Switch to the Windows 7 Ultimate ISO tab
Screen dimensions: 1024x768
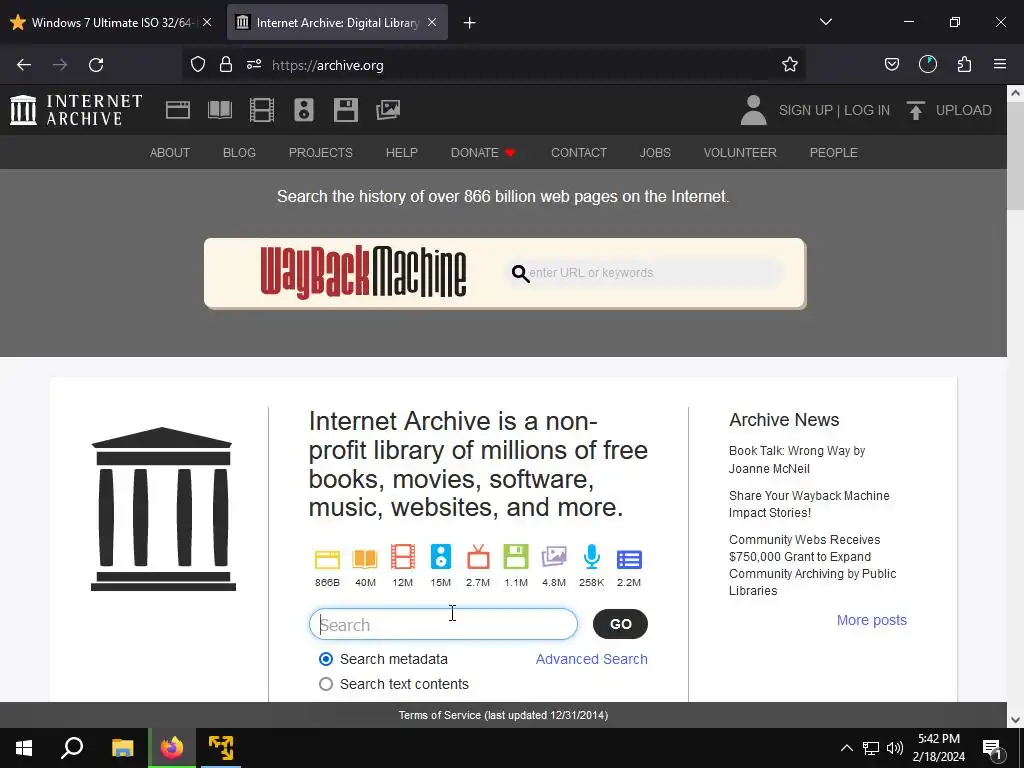[x=112, y=23]
